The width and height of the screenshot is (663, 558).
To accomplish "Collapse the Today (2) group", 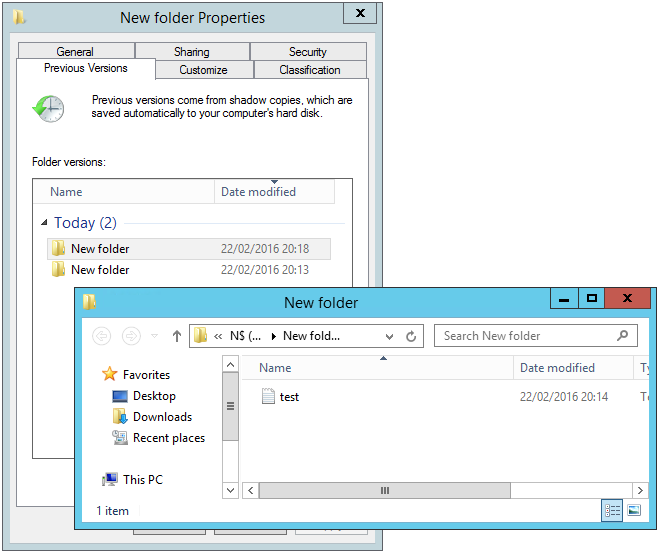I will [44, 222].
